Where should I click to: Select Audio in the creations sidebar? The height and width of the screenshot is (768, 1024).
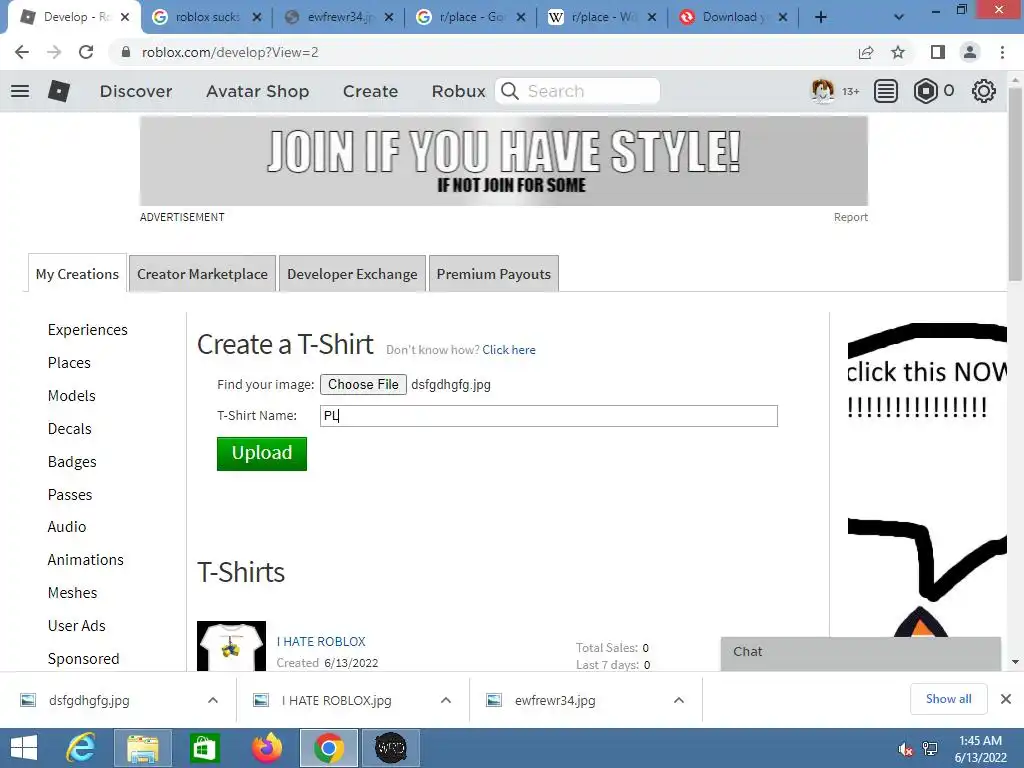67,527
